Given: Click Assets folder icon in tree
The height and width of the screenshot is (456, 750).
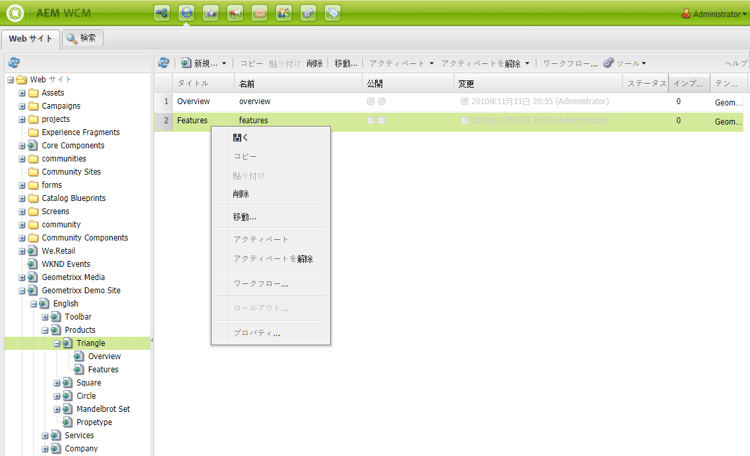Looking at the screenshot, I should [x=33, y=93].
